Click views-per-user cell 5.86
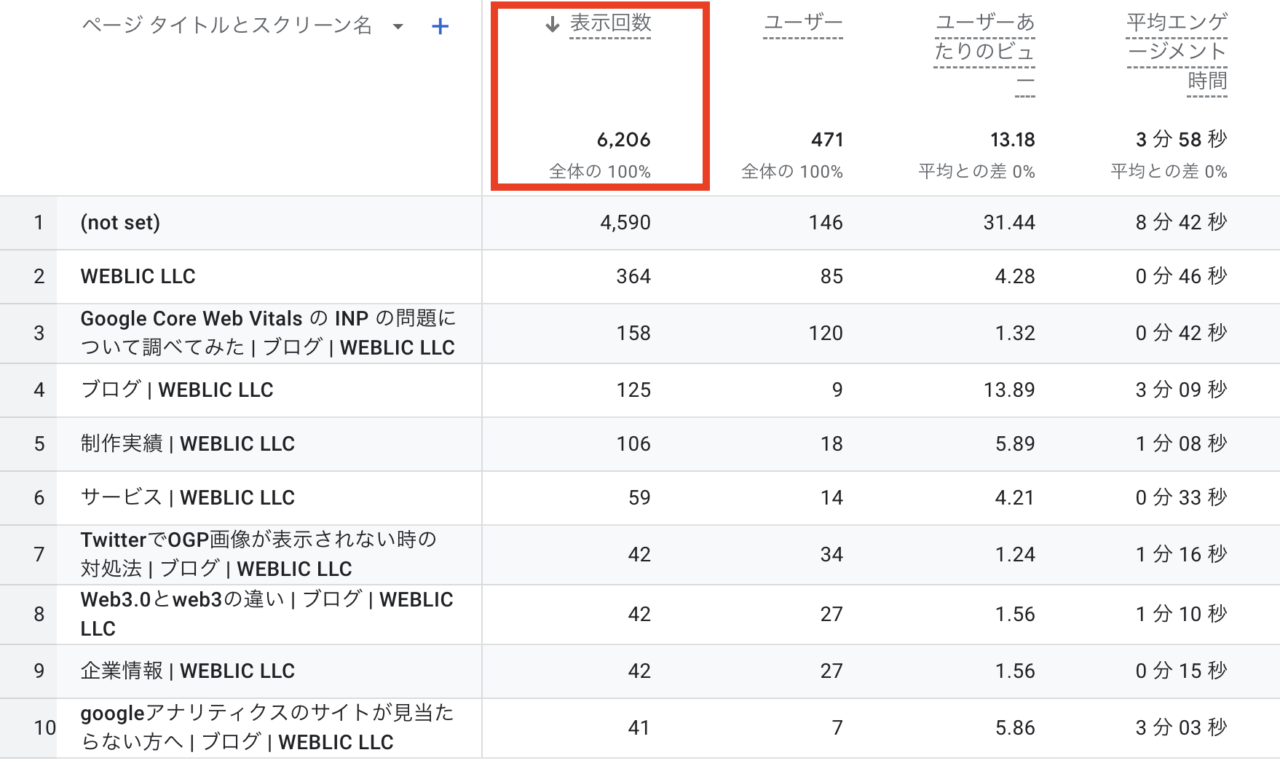1280x782 pixels. click(1015, 728)
